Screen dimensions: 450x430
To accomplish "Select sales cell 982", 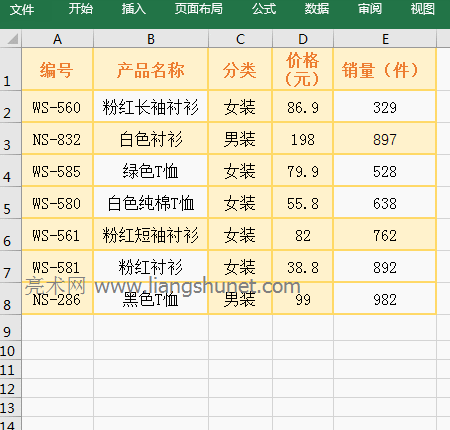I will click(385, 299).
